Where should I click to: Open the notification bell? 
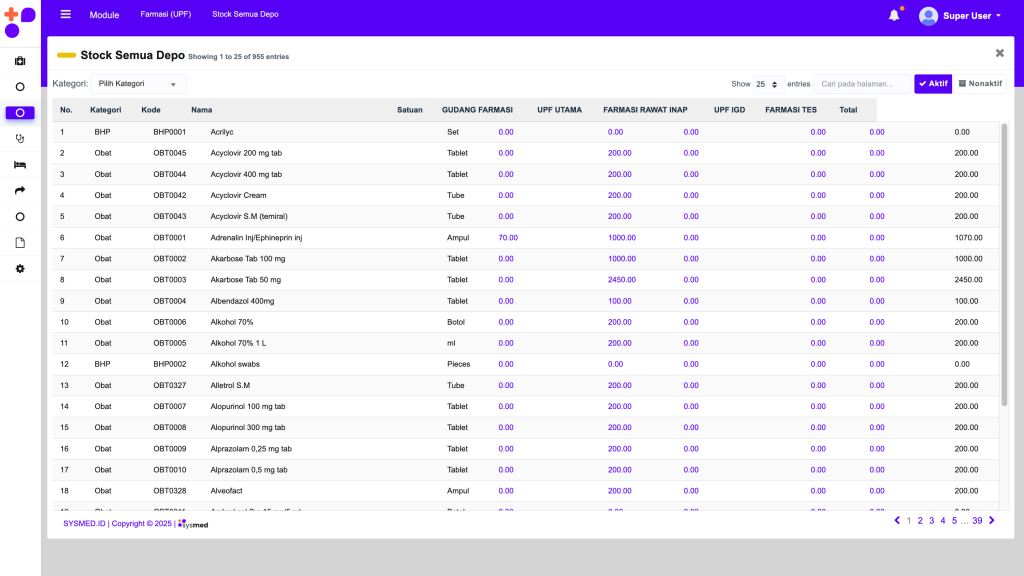pyautogui.click(x=894, y=15)
